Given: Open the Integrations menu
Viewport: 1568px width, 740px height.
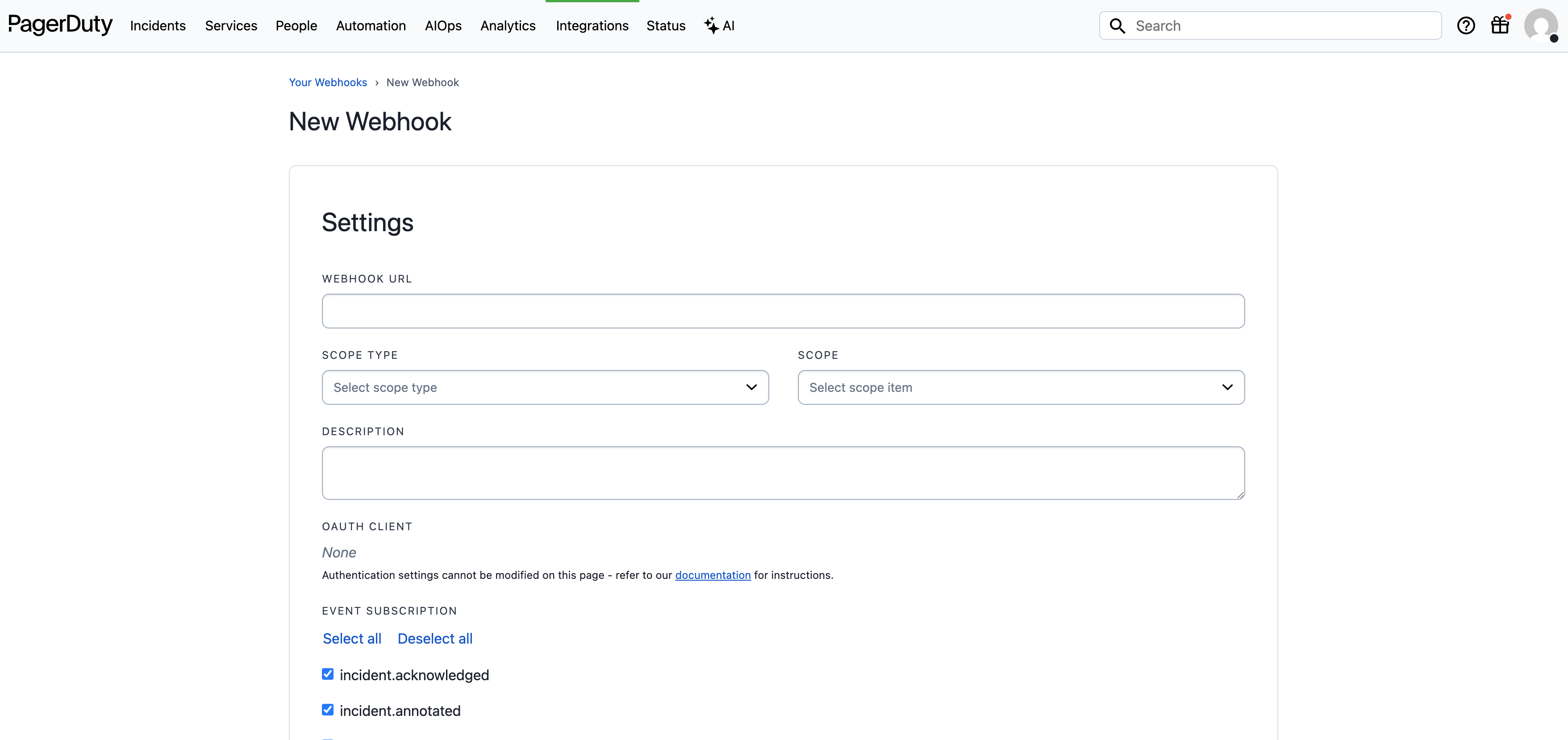Looking at the screenshot, I should [592, 25].
